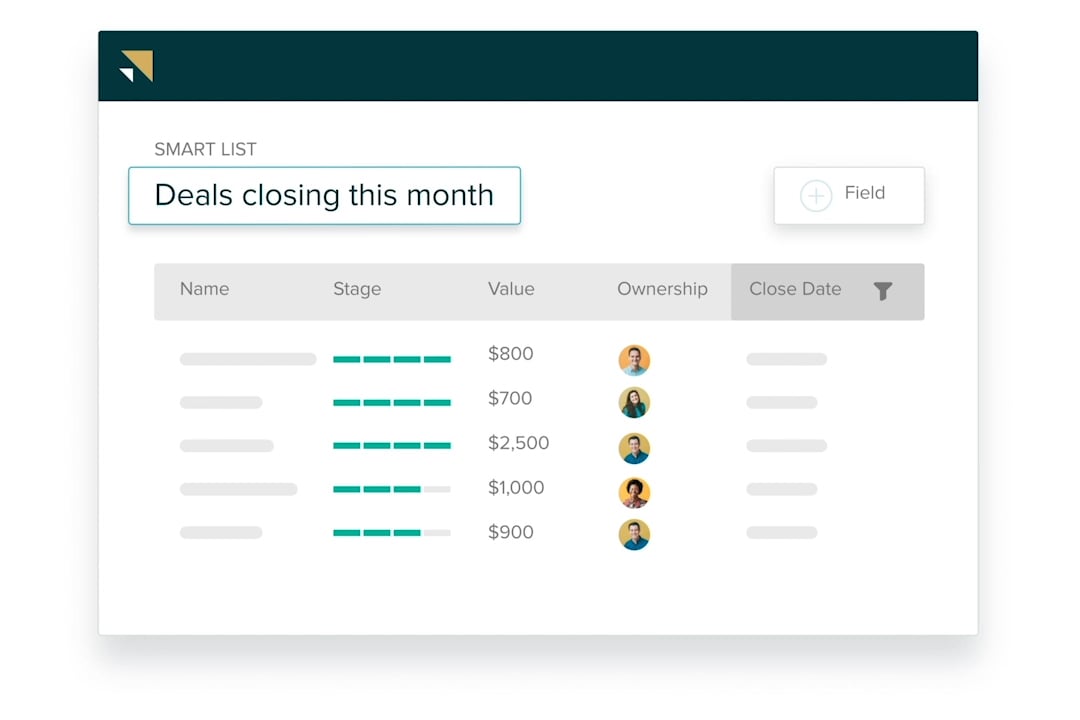Click the avatar on the $700 deal row
The height and width of the screenshot is (720, 1080).
(635, 402)
